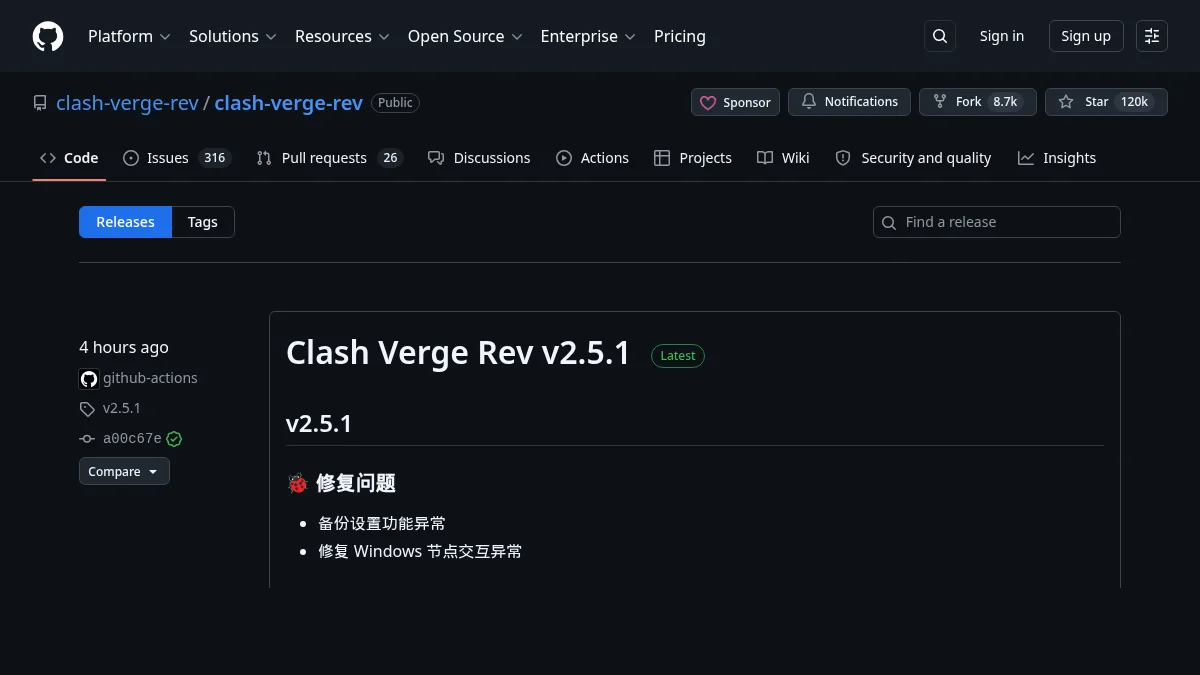Click the '修复 Windows 节点交互异常' bullet
Viewport: 1200px width, 675px height.
point(420,551)
